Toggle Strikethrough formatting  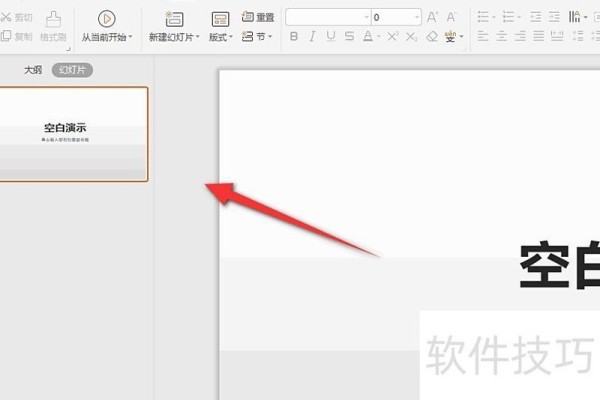[349, 36]
